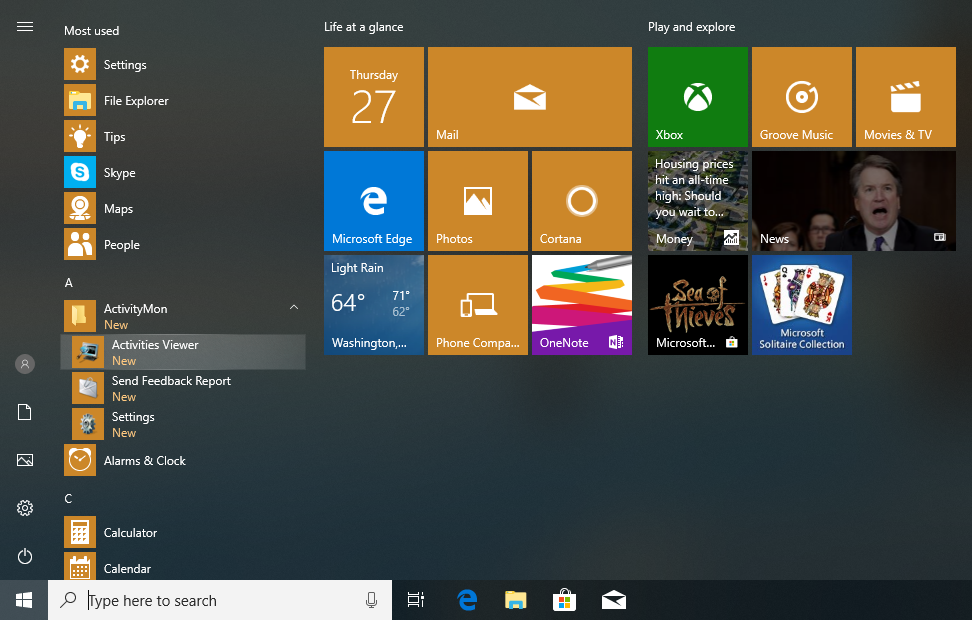
Task: Open the Mail tile
Action: (x=530, y=97)
